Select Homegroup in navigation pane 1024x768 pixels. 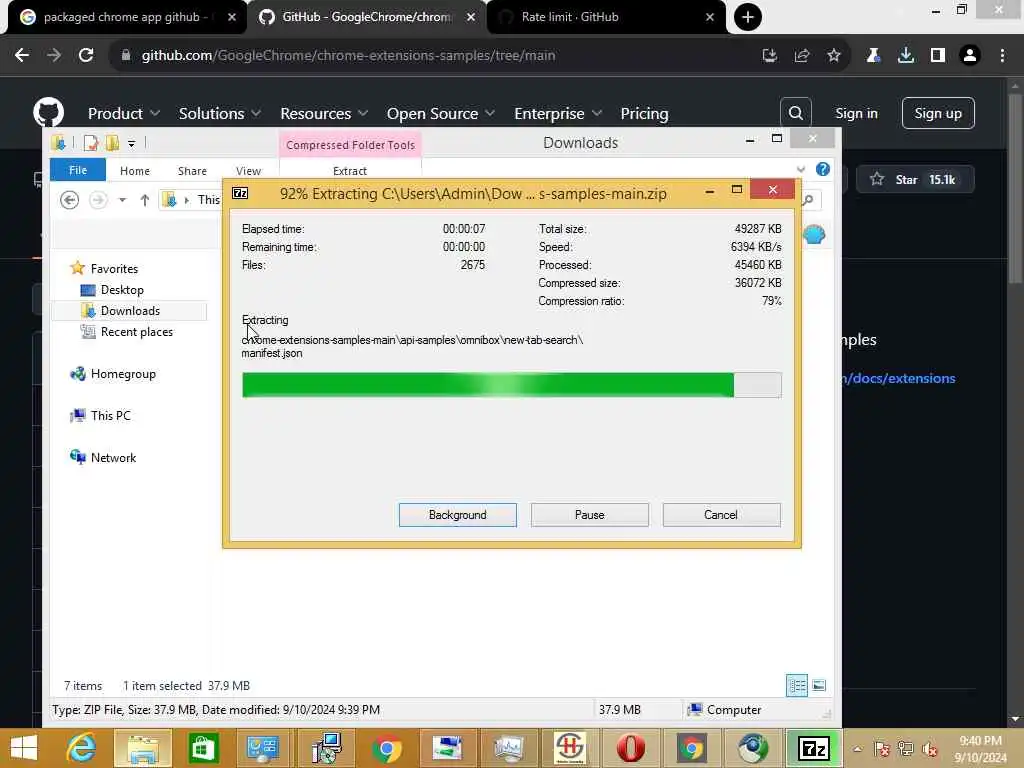point(122,374)
